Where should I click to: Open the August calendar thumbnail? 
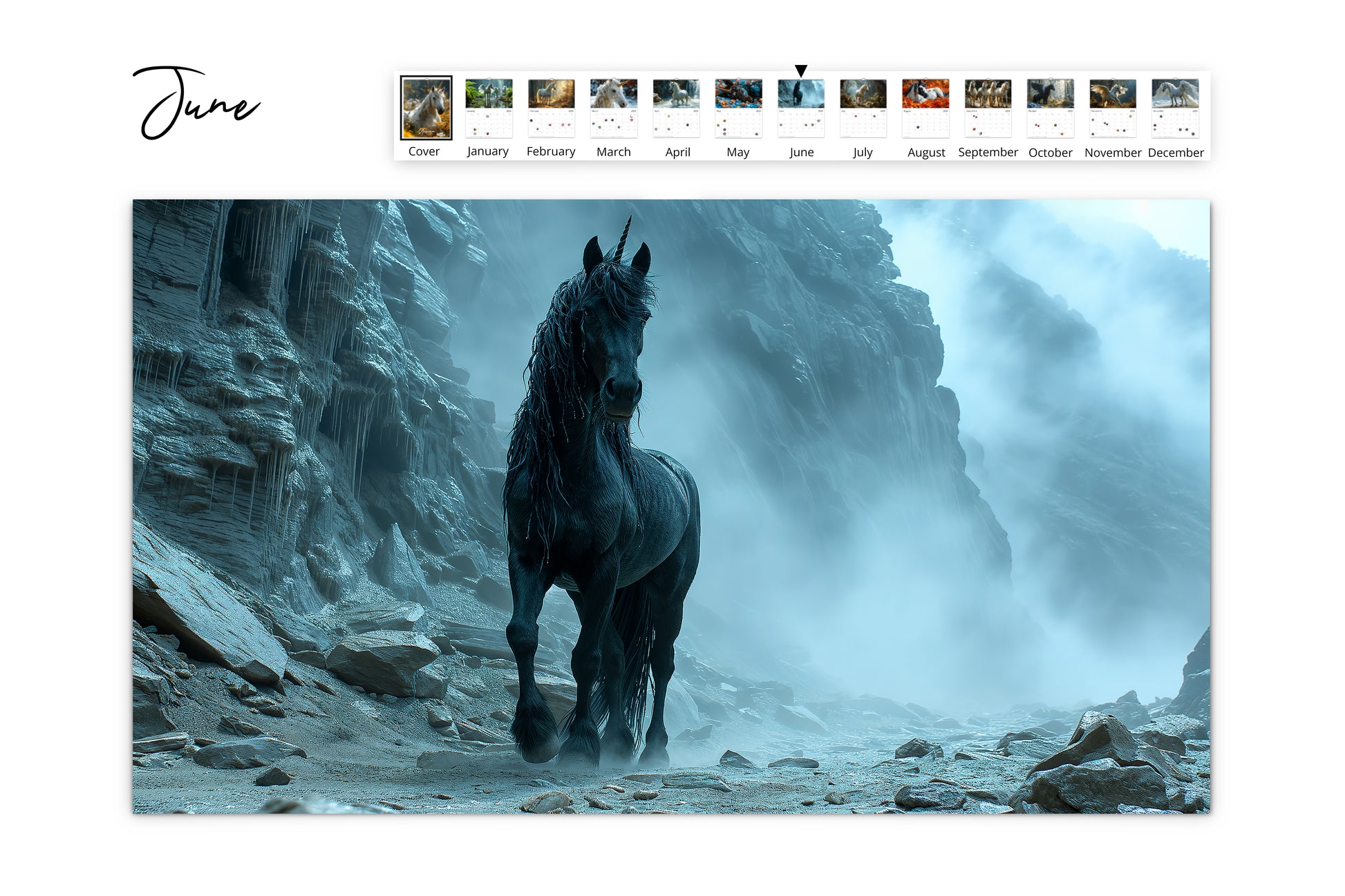925,108
